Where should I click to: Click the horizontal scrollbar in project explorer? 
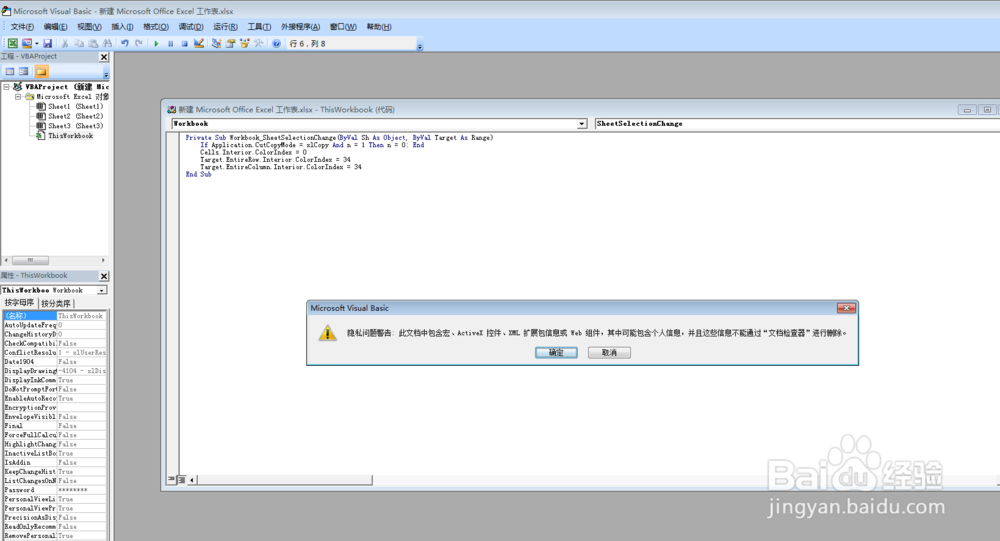[54, 260]
